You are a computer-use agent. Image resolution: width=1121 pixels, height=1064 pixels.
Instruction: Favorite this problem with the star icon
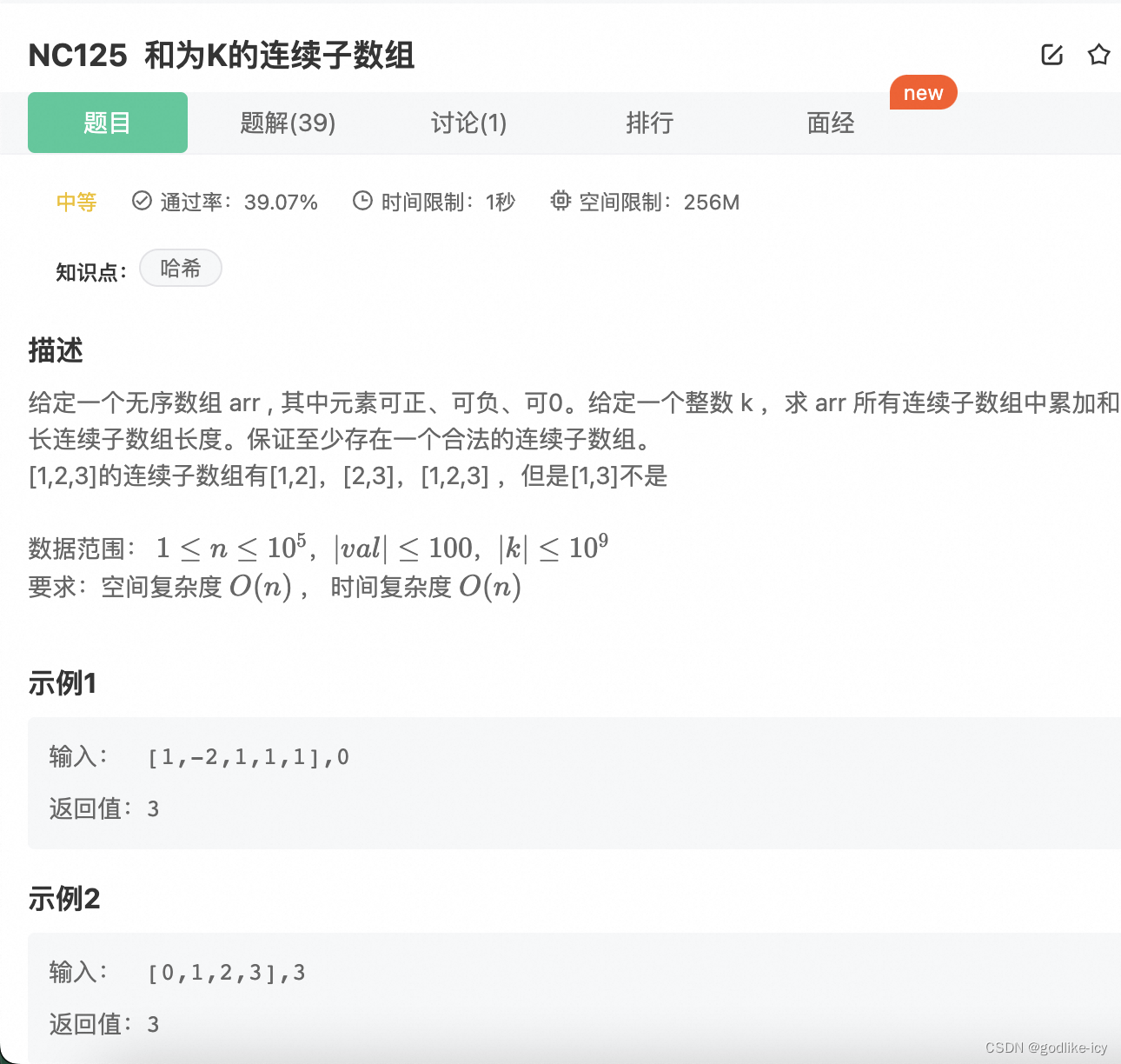(x=1098, y=55)
